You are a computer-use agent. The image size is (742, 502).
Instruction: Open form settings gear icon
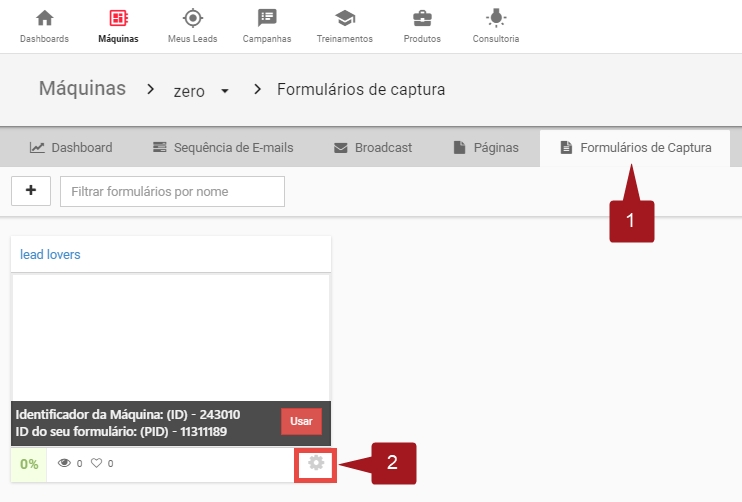[x=316, y=463]
